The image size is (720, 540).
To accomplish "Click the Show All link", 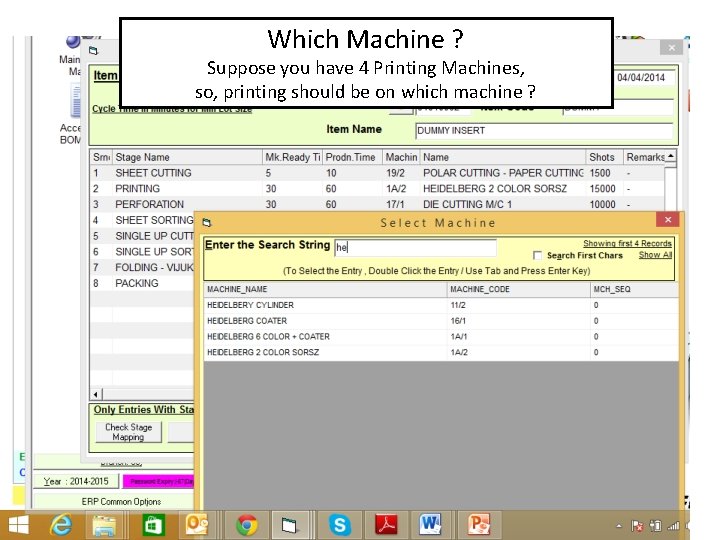I will tap(655, 255).
